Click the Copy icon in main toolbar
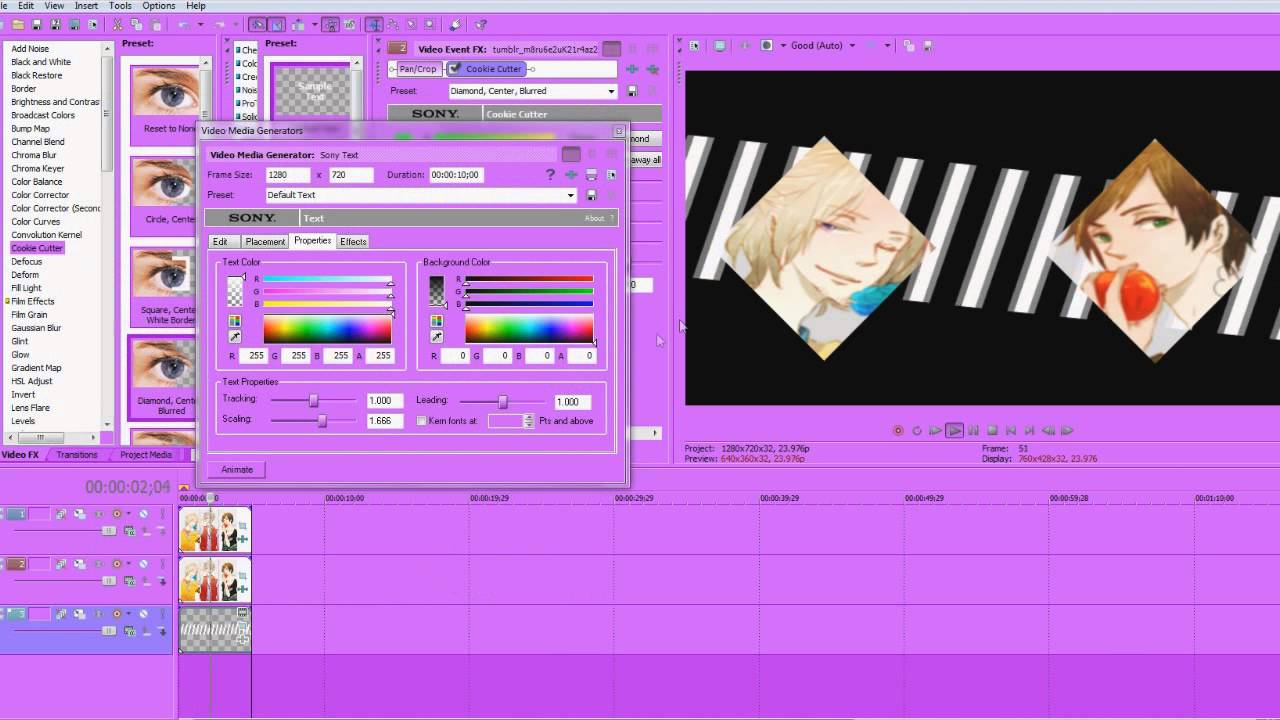Image resolution: width=1280 pixels, height=720 pixels. 137,24
